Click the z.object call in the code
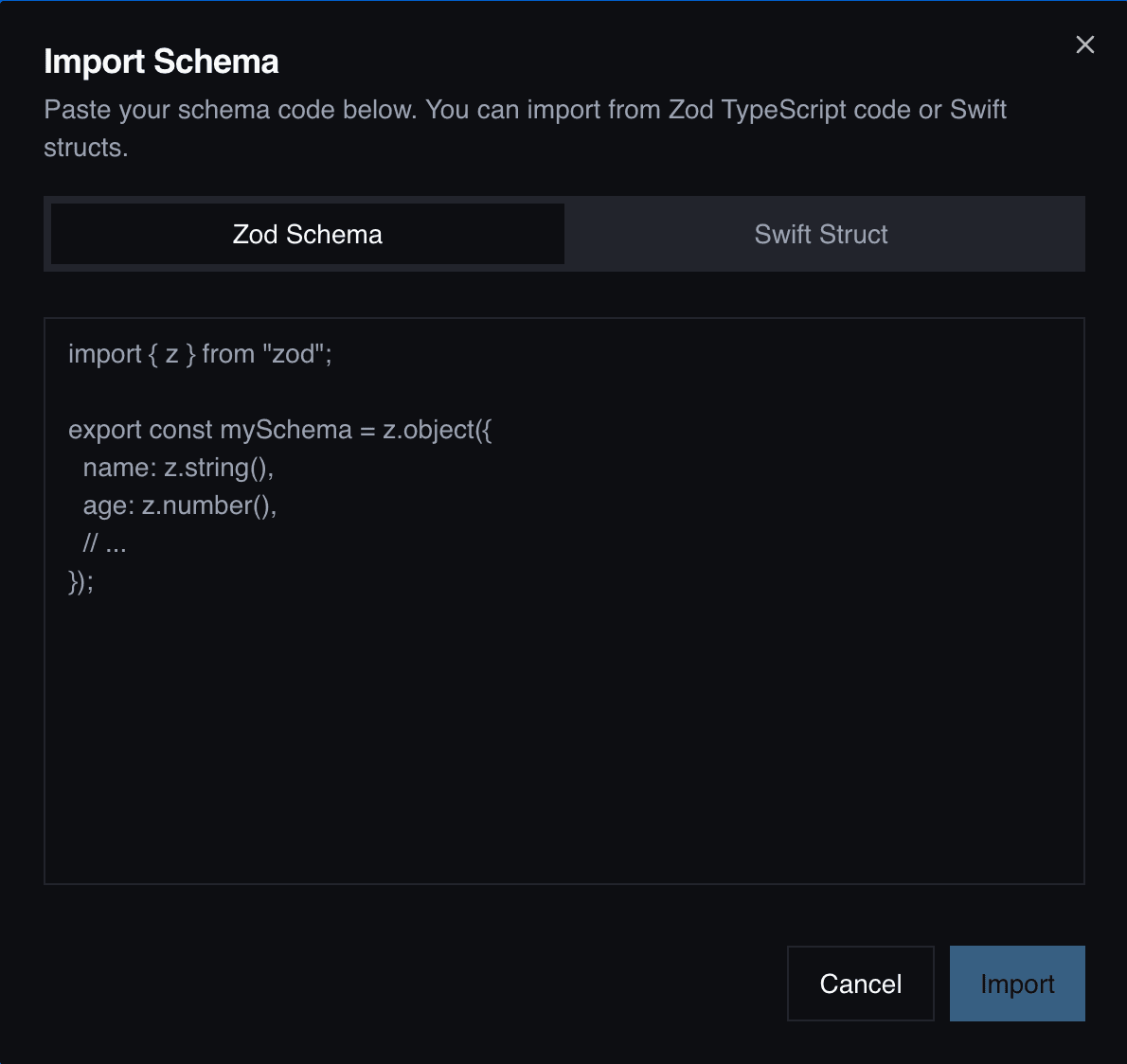Image resolution: width=1127 pixels, height=1064 pixels. (x=436, y=430)
